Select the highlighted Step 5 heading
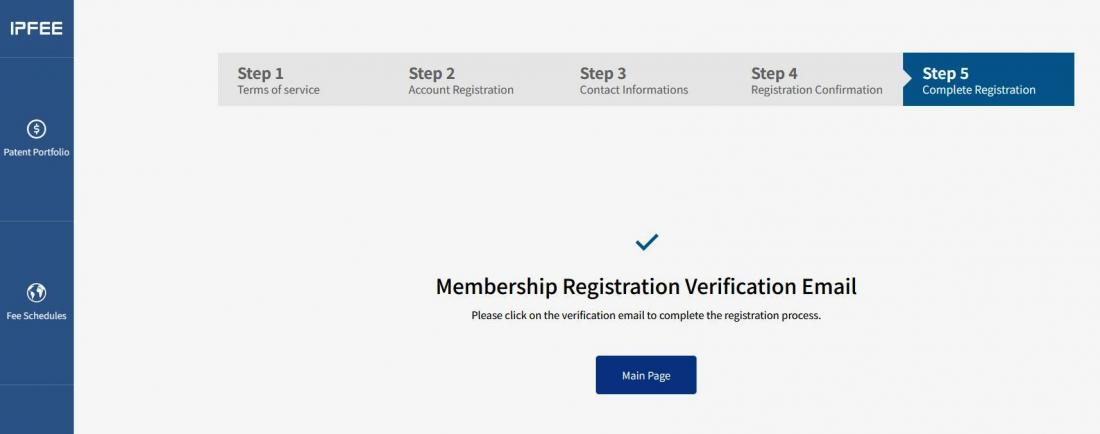Screen dimensions: 1100x434 [945, 73]
